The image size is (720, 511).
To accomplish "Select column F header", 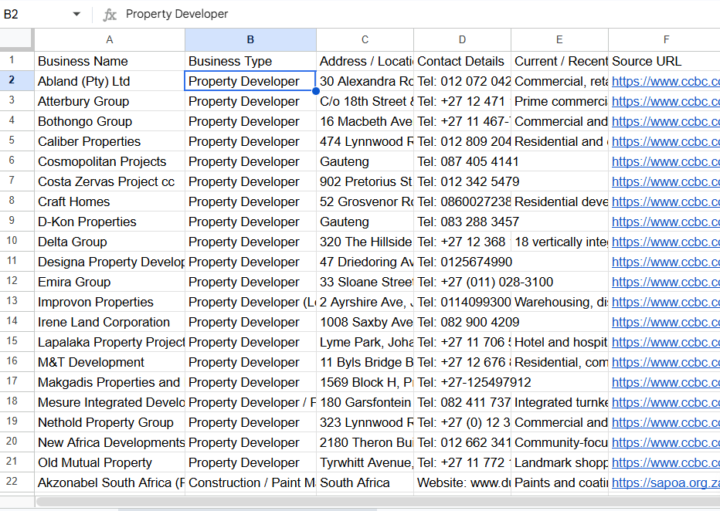I will click(665, 39).
